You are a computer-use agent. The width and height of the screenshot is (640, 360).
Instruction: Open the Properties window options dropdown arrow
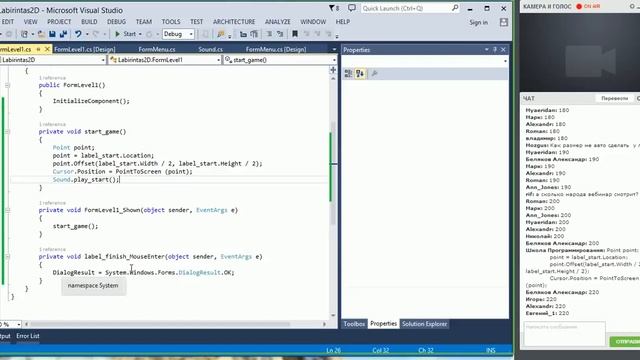[487, 49]
